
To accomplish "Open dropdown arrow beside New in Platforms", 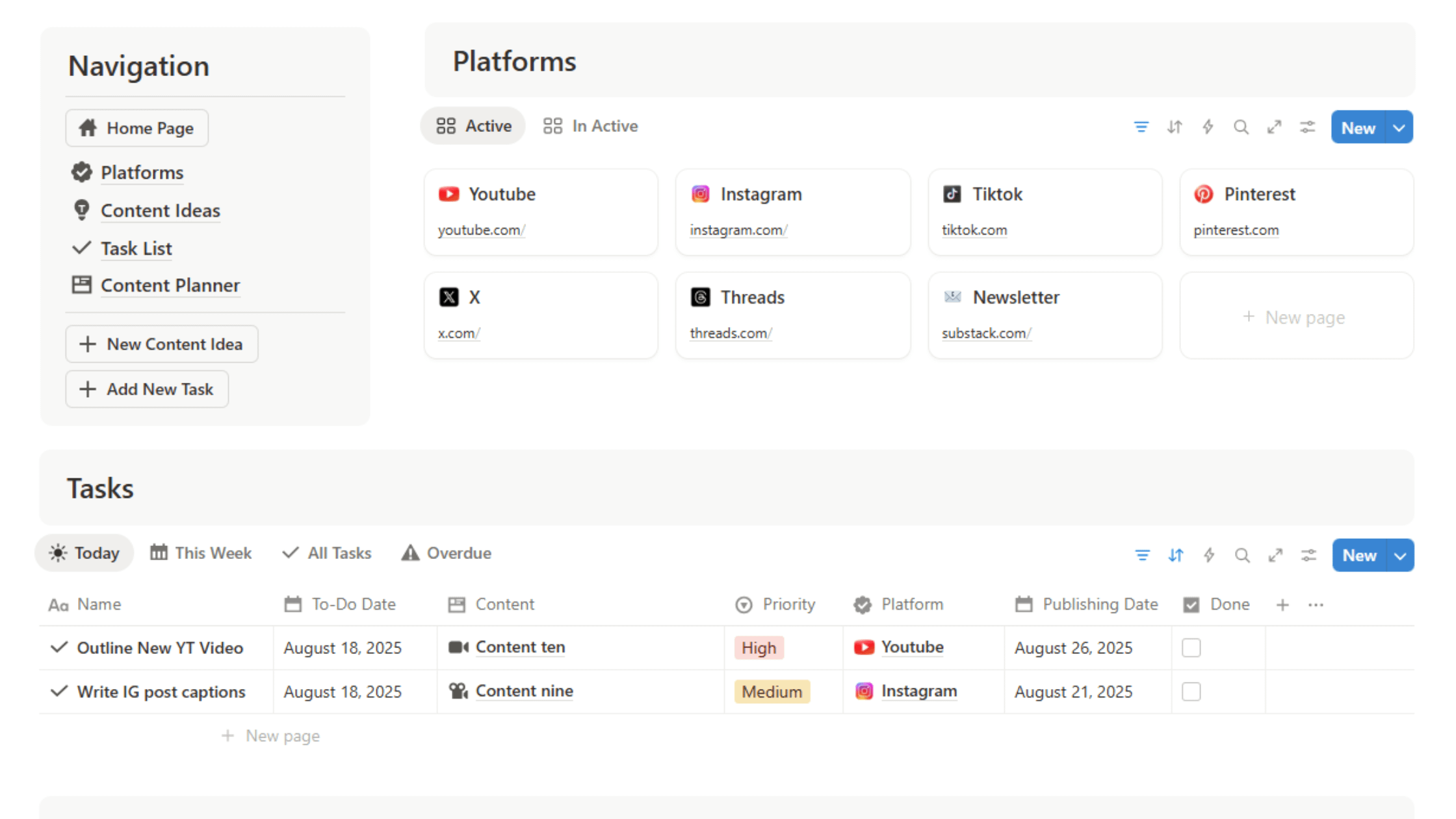I will (x=1399, y=127).
